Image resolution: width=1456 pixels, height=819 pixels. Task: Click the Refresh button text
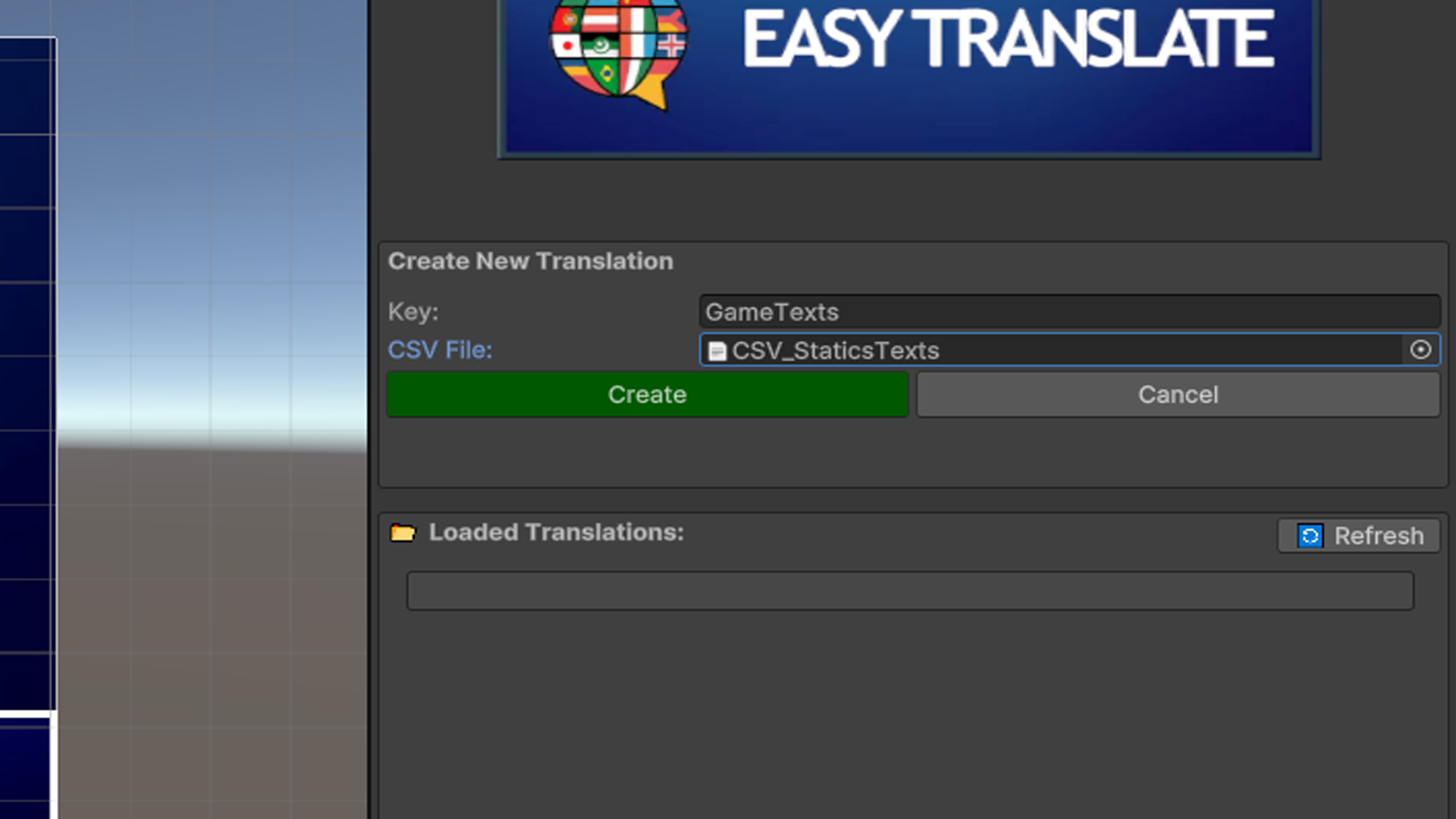point(1378,536)
